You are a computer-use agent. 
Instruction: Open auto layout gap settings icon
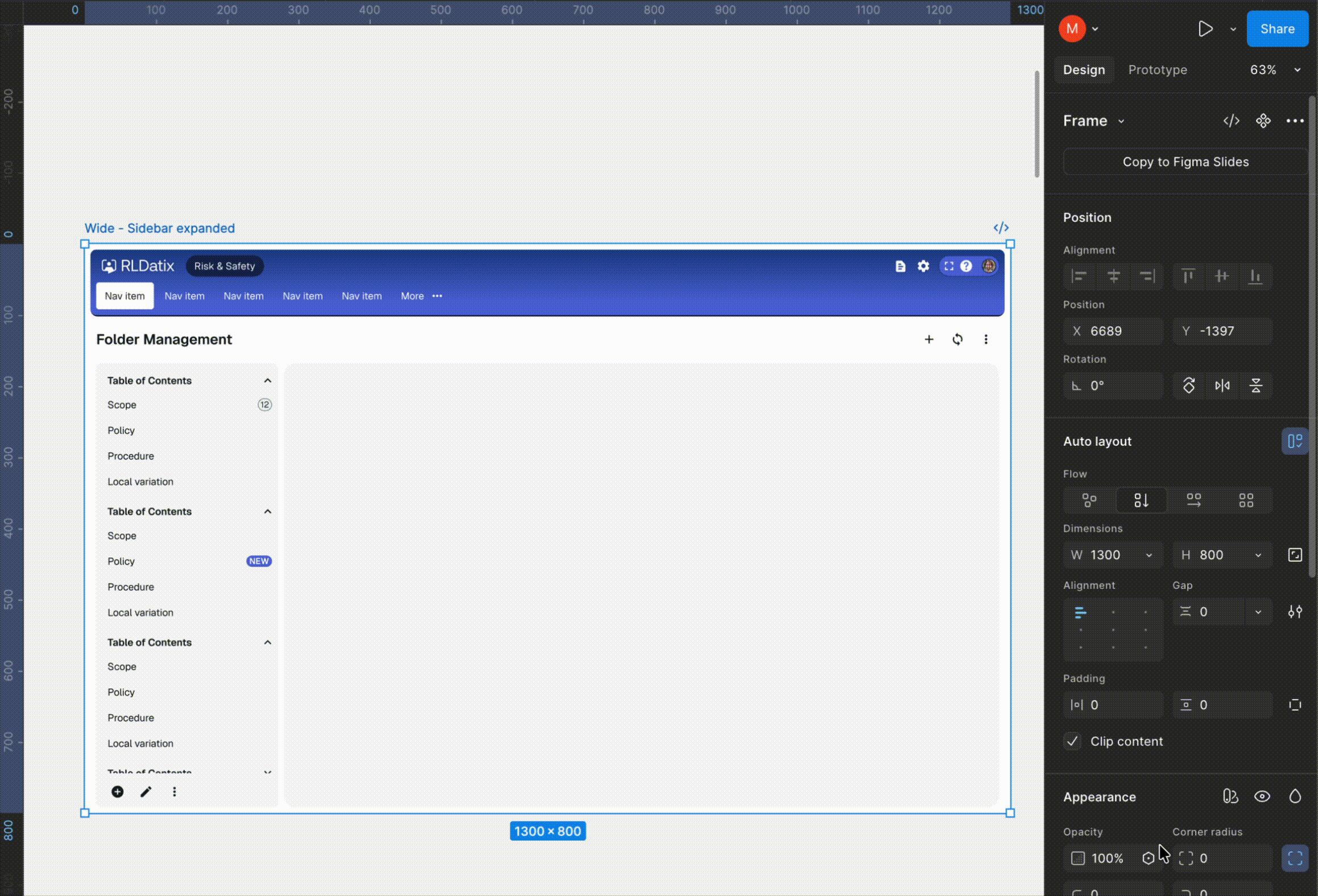[x=1295, y=612]
